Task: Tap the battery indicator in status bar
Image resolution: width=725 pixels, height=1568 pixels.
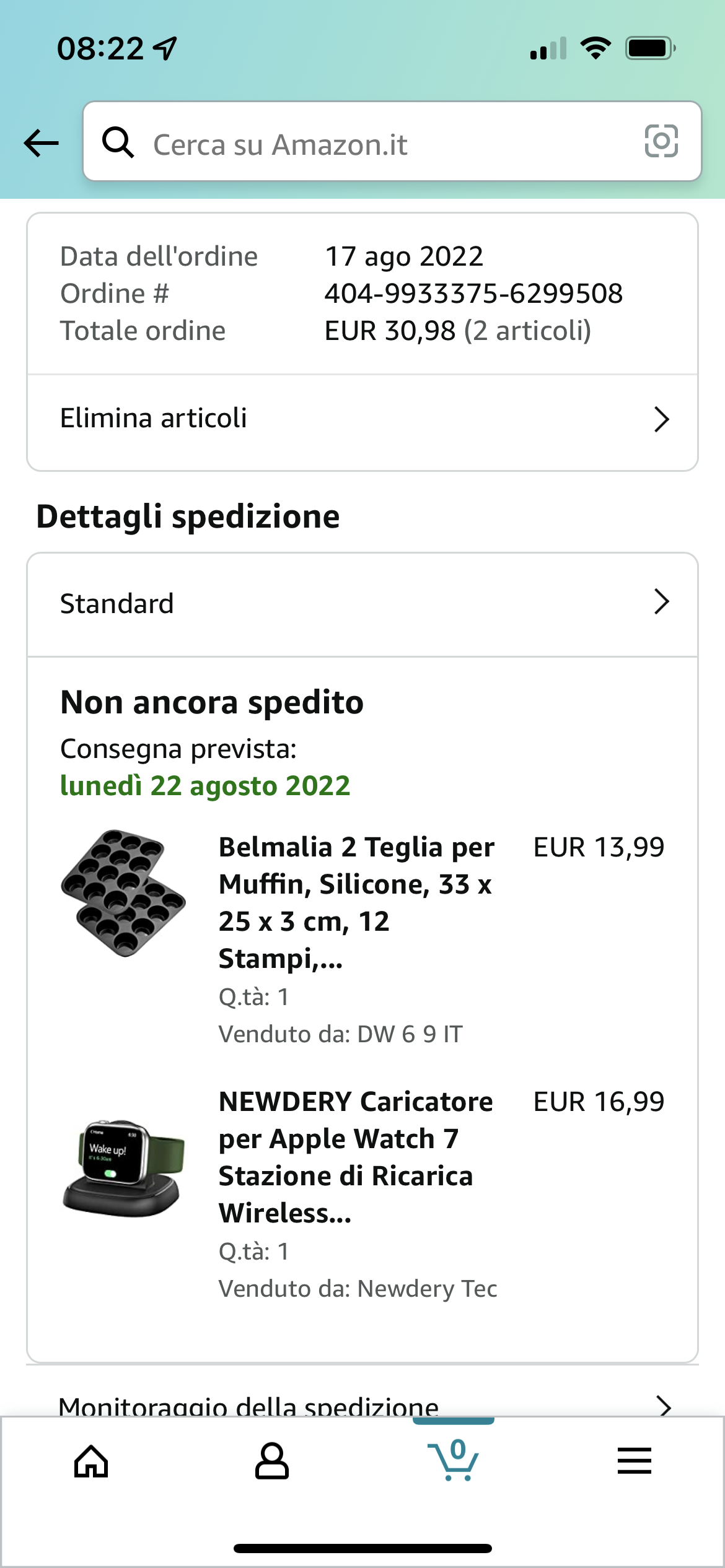Action: coord(649,48)
